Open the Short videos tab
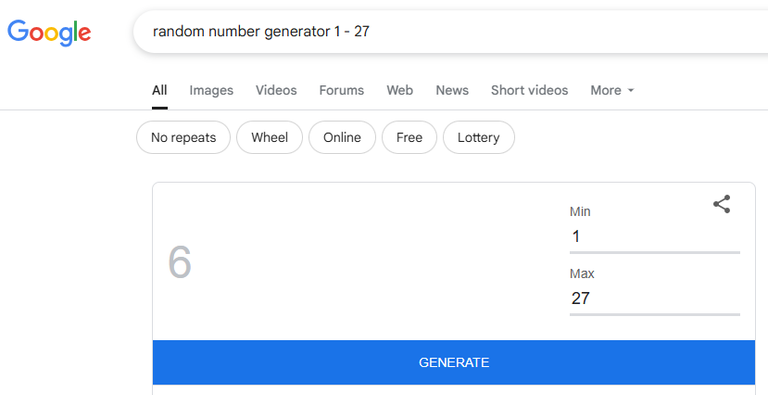 [x=529, y=90]
